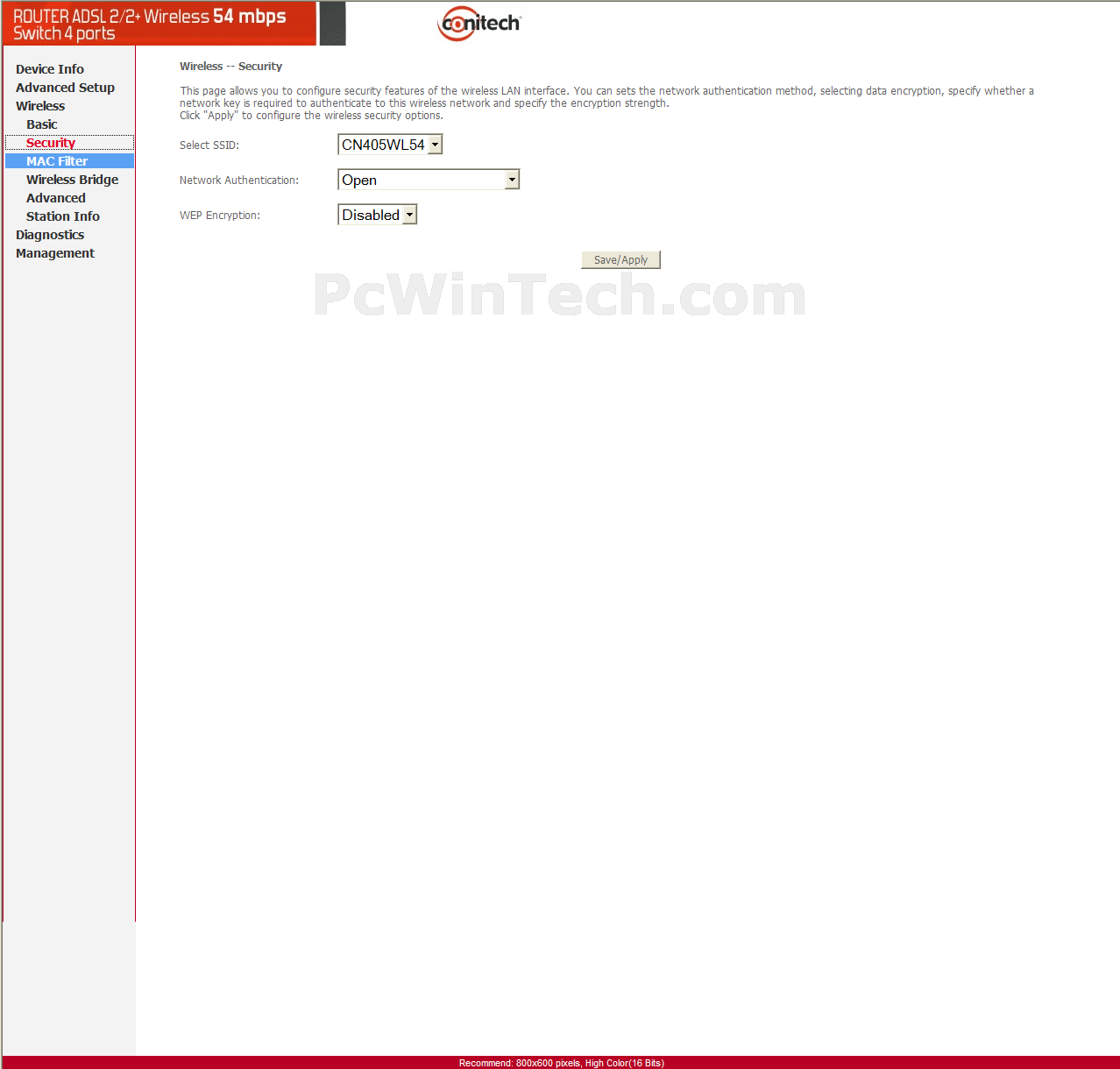This screenshot has height=1069, width=1120.
Task: Open the MAC Filter page
Action: tap(57, 161)
